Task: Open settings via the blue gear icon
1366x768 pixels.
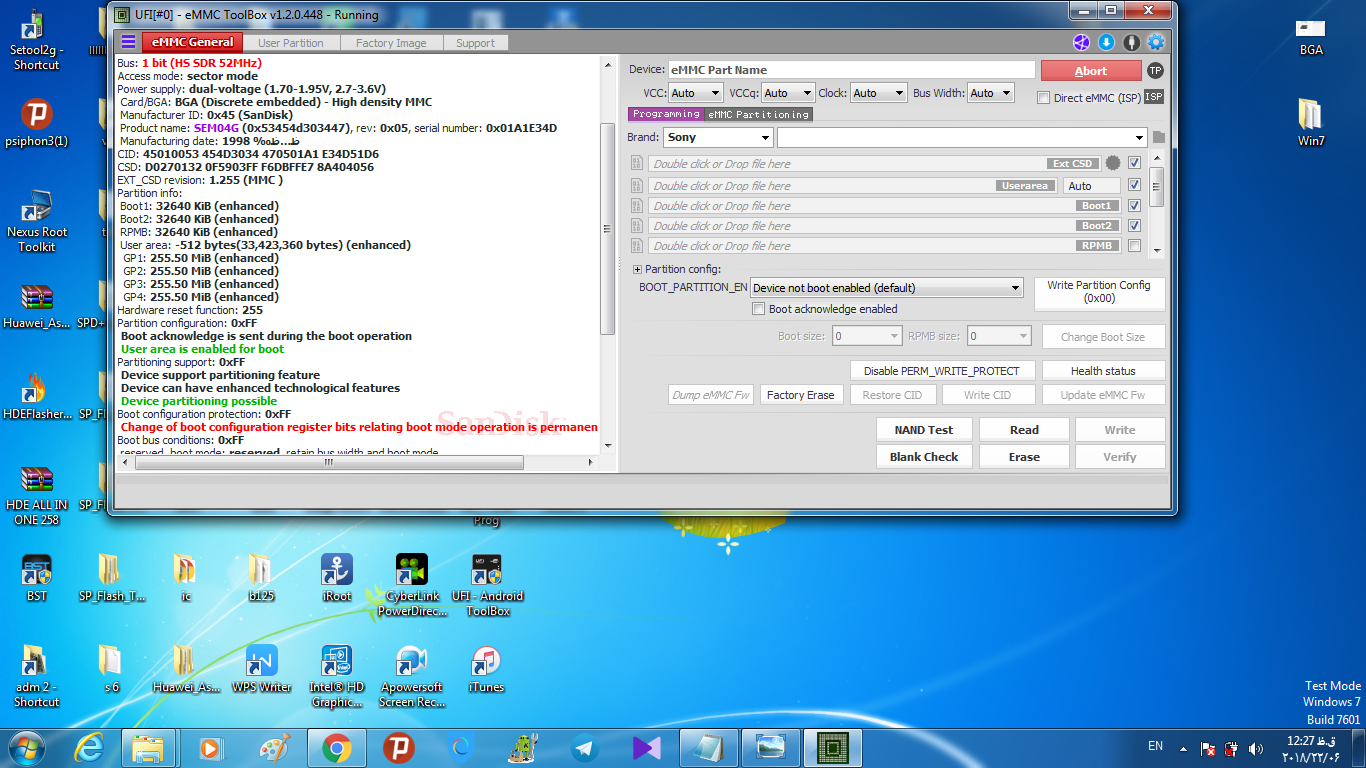Action: (1156, 42)
